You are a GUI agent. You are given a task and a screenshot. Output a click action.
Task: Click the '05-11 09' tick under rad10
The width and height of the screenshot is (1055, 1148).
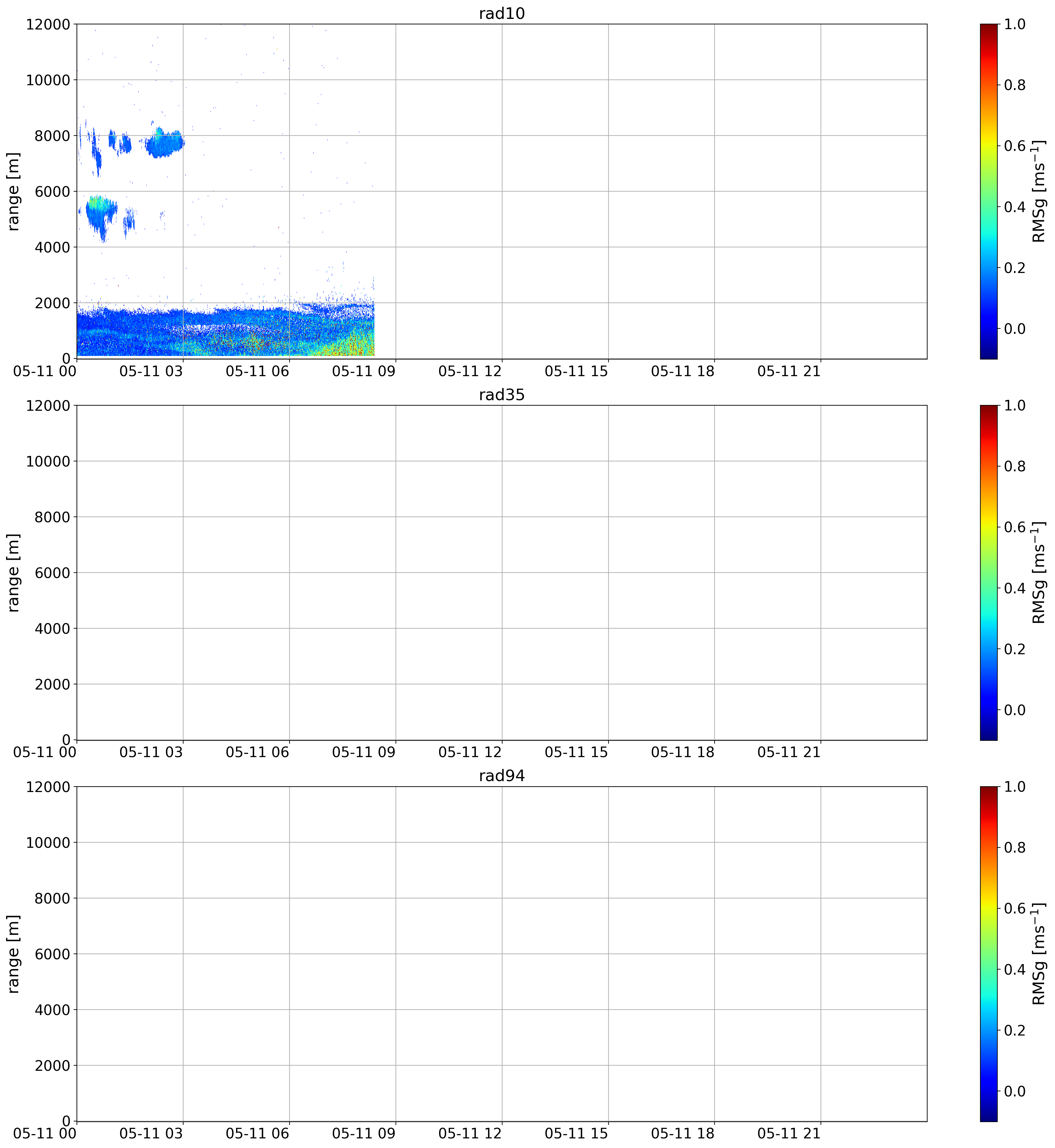point(364,371)
